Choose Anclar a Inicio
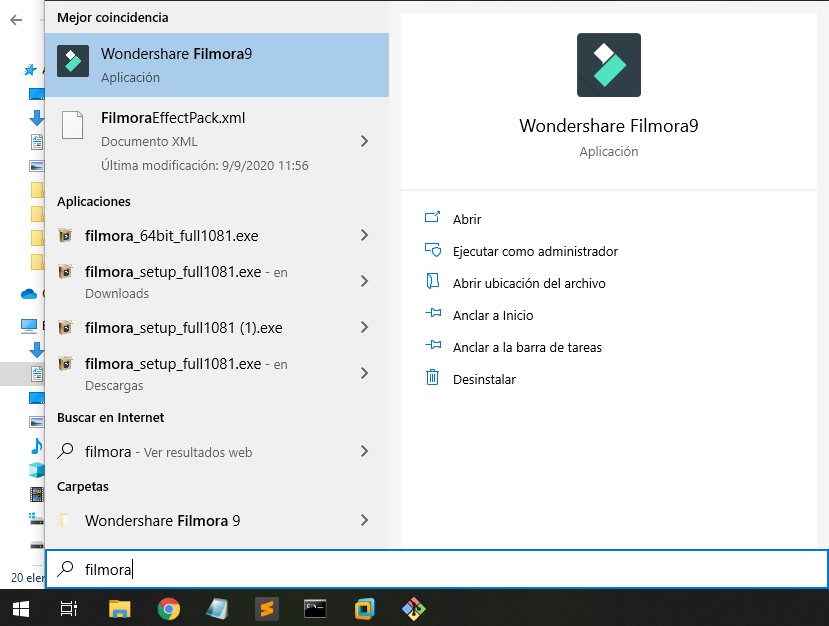The image size is (829, 626). 493,316
